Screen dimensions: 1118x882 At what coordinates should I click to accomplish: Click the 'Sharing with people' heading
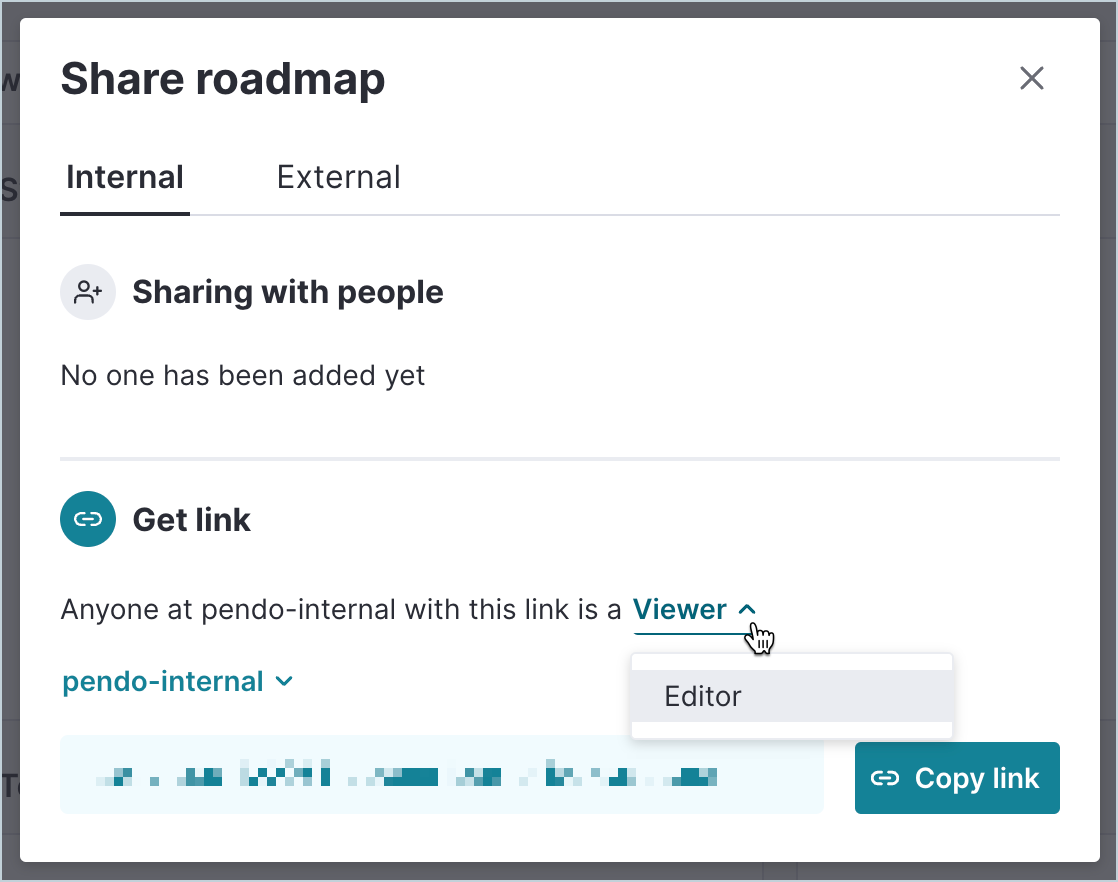pyautogui.click(x=288, y=292)
